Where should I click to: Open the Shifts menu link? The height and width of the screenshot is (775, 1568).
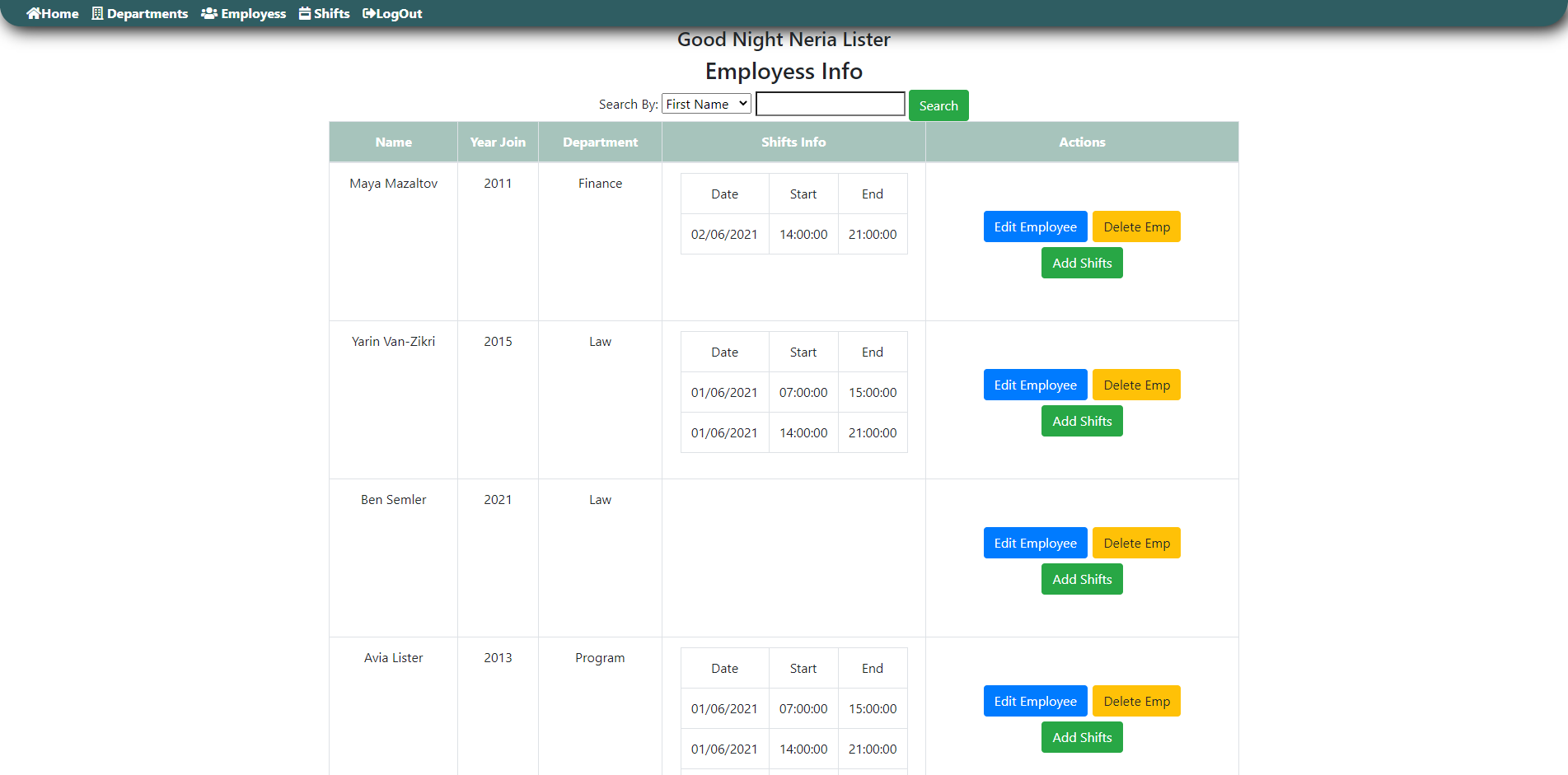(325, 13)
